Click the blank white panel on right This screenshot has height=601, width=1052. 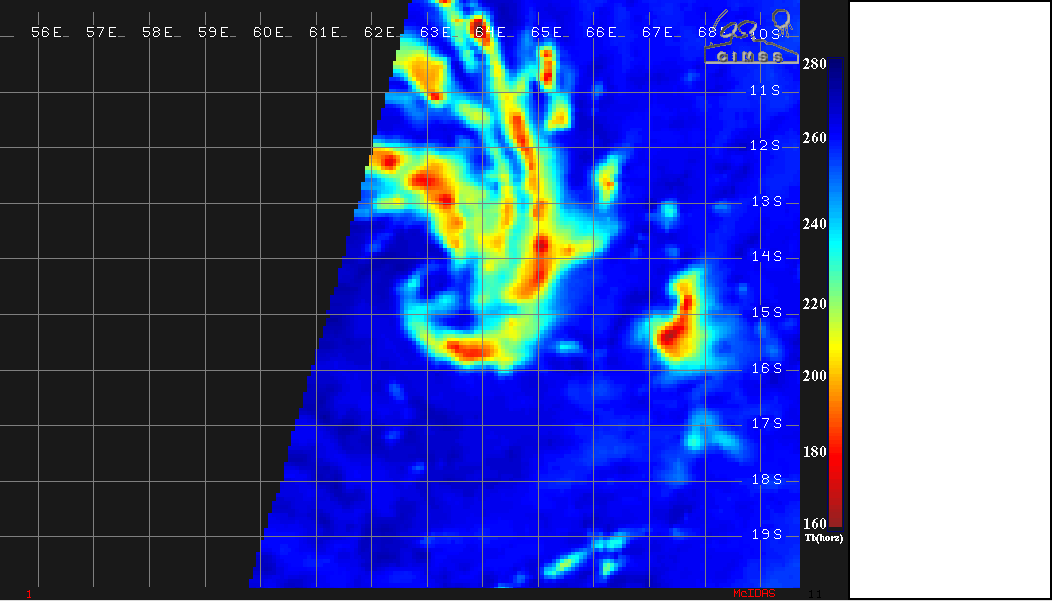[949, 300]
